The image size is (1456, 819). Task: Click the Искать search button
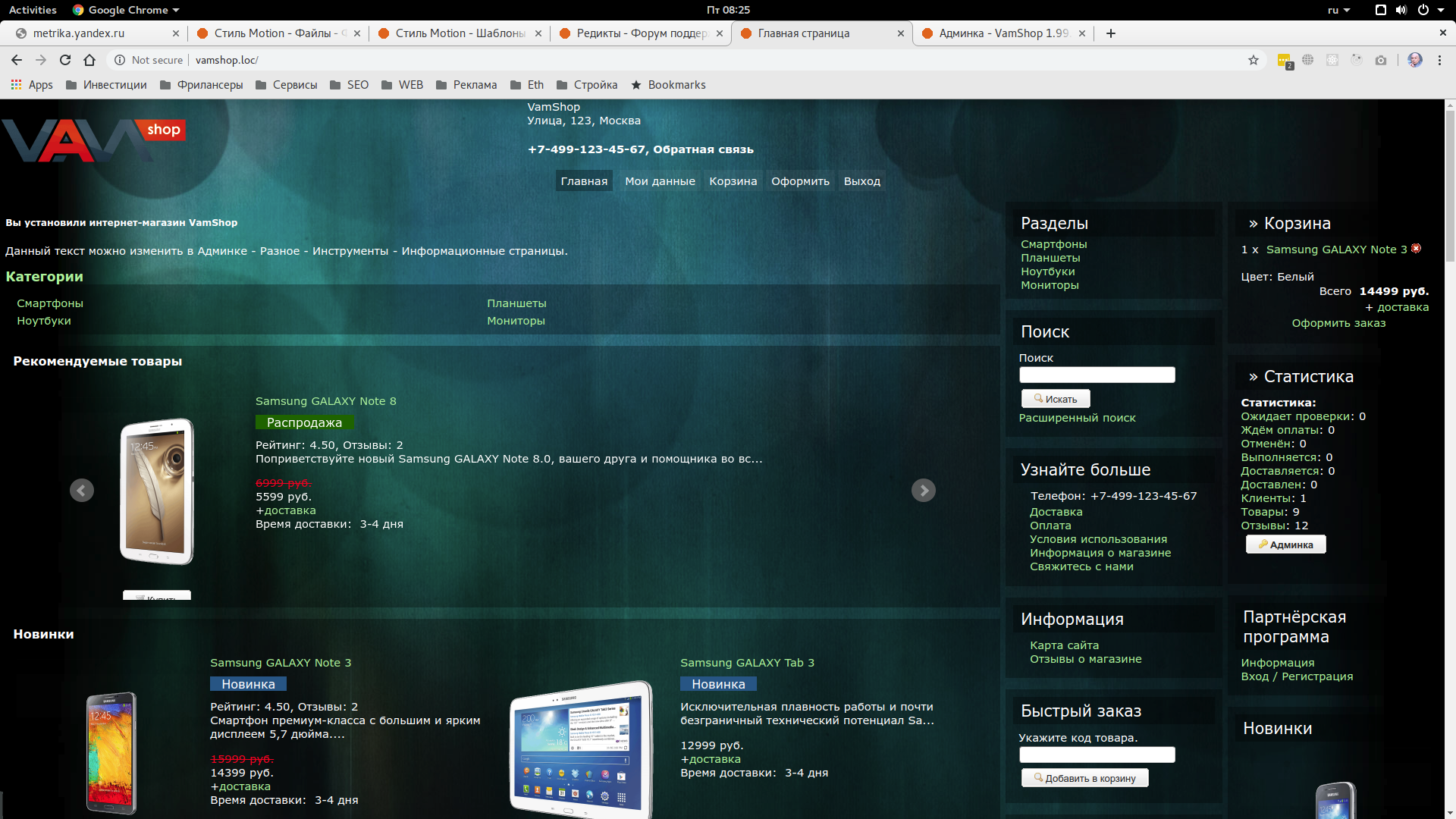1056,399
